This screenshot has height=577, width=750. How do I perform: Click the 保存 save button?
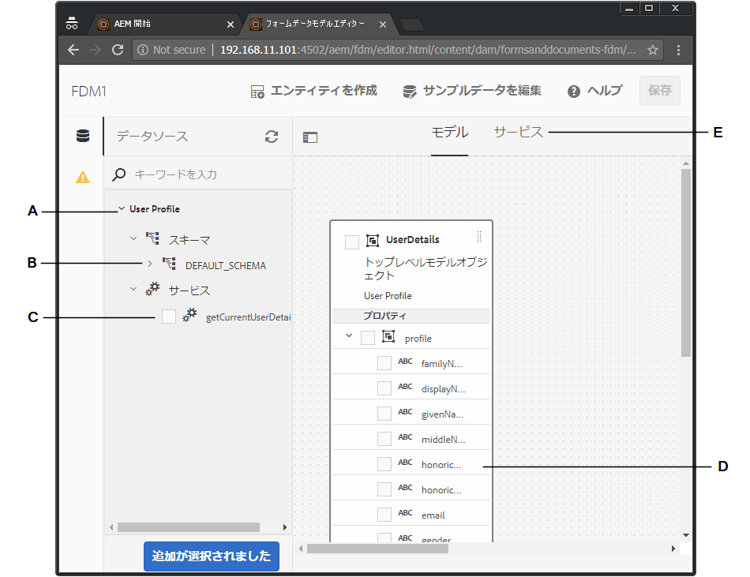(660, 90)
